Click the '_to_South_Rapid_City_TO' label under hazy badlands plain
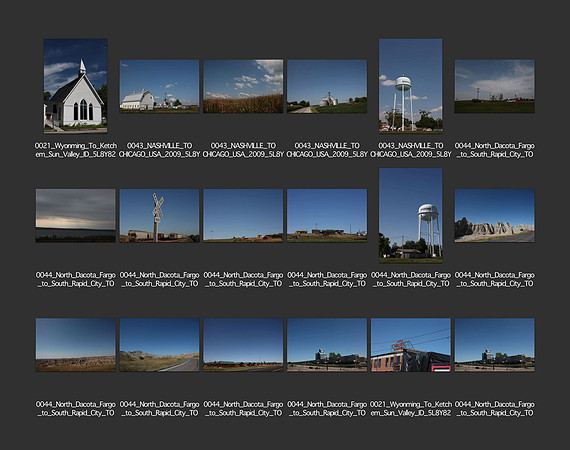Image resolution: width=570 pixels, height=450 pixels. pos(76,413)
